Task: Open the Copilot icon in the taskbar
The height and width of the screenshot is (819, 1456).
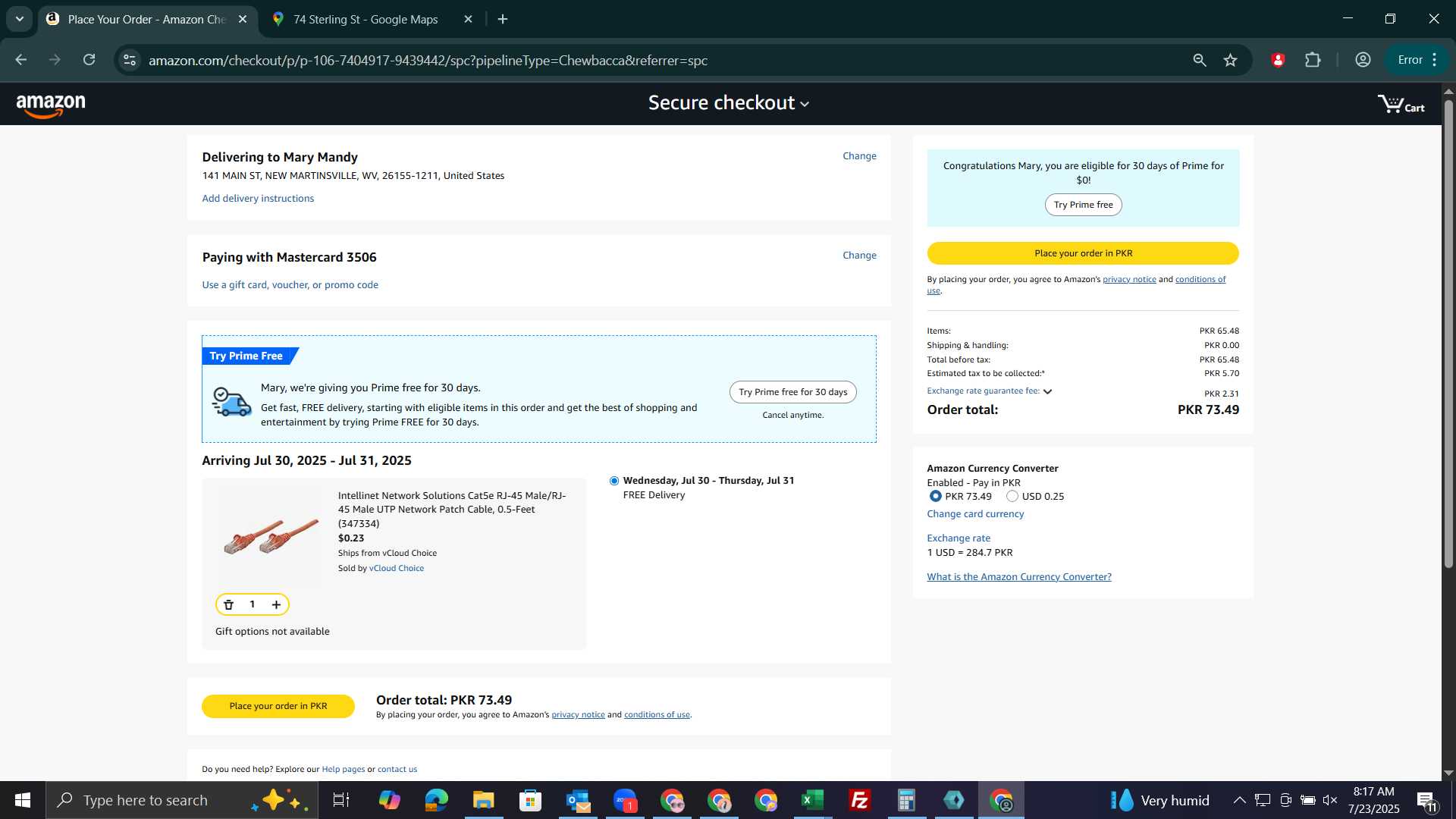Action: click(389, 800)
